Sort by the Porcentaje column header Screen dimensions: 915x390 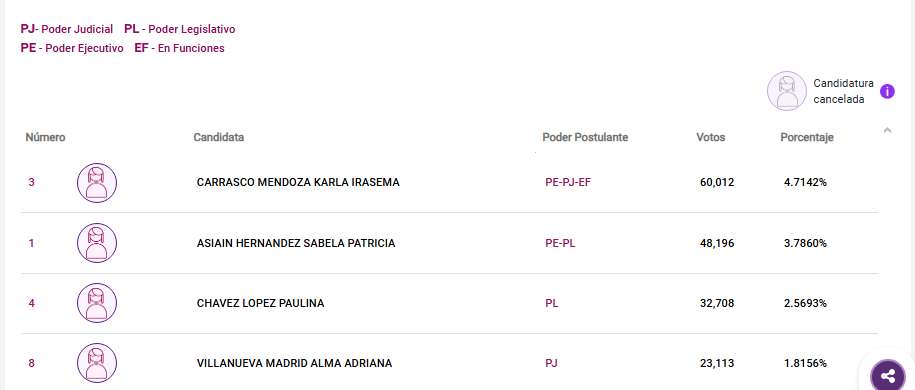coord(806,137)
